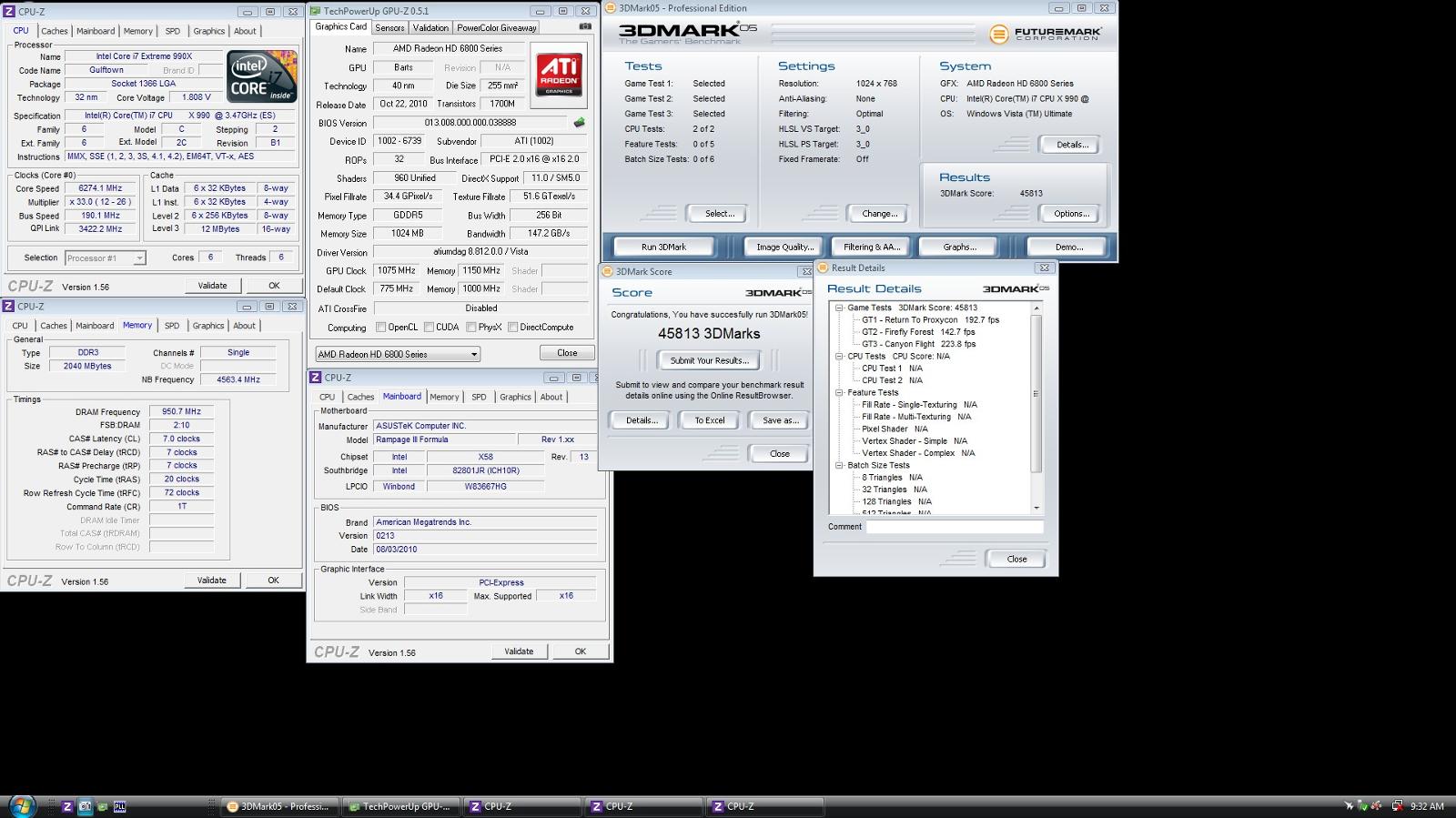Click the scroll down arrow in Result Details
Screen dimensions: 1456x818
[x=1036, y=508]
